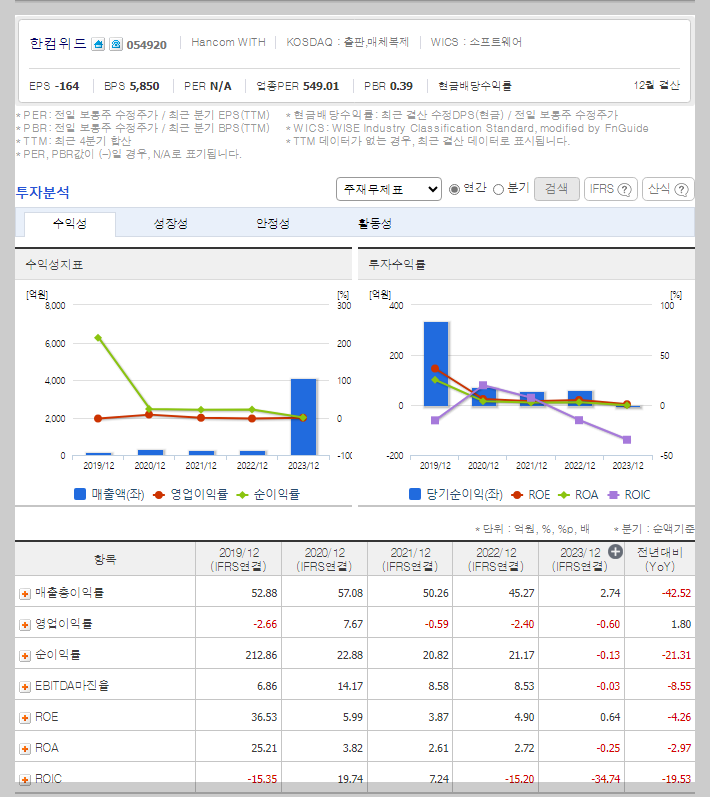Toggle 순이익률 green legend marker

(x=242, y=495)
